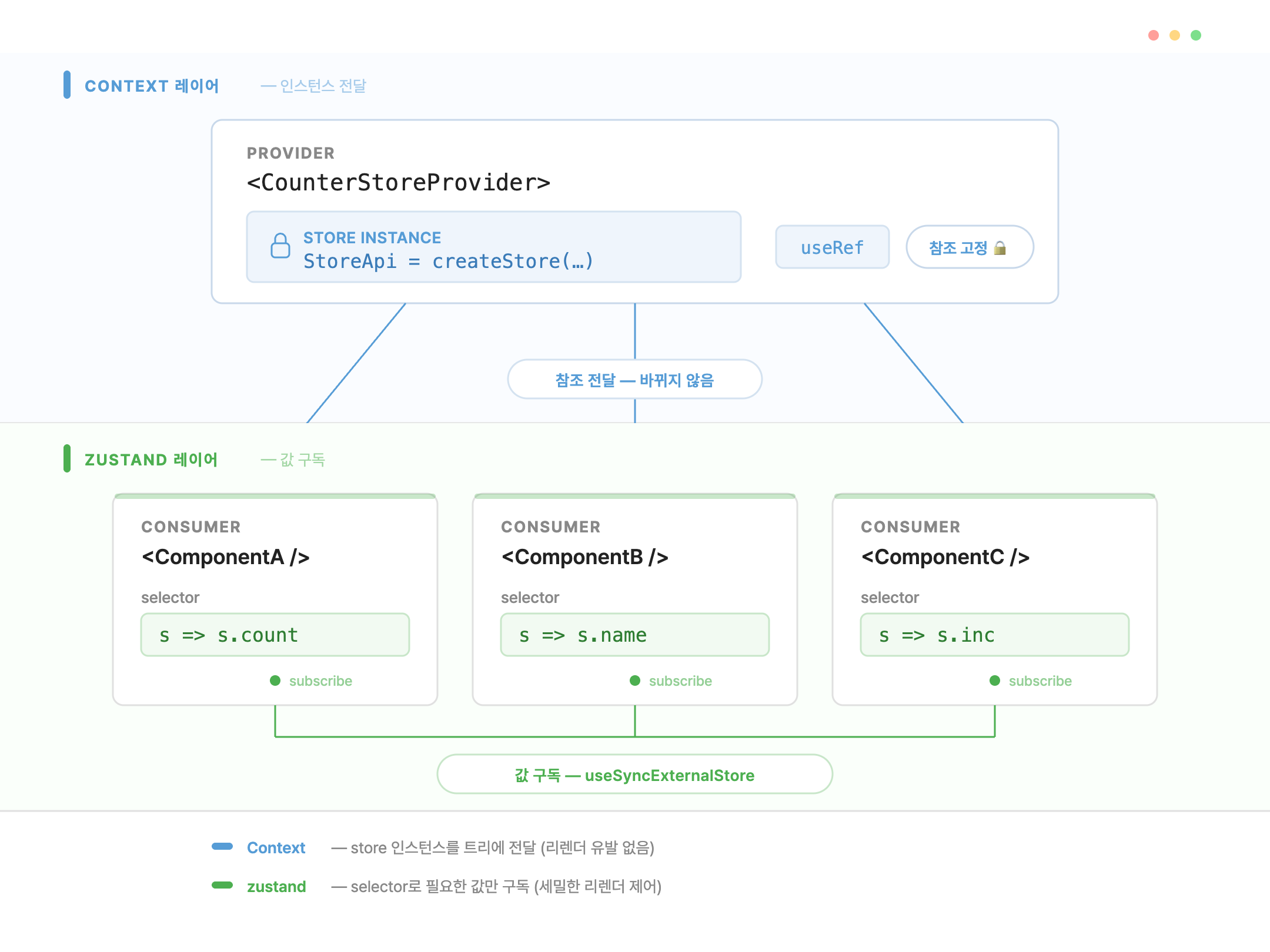Click the ZUSTAND 레이어 section heading
The image size is (1270, 952).
point(151,460)
